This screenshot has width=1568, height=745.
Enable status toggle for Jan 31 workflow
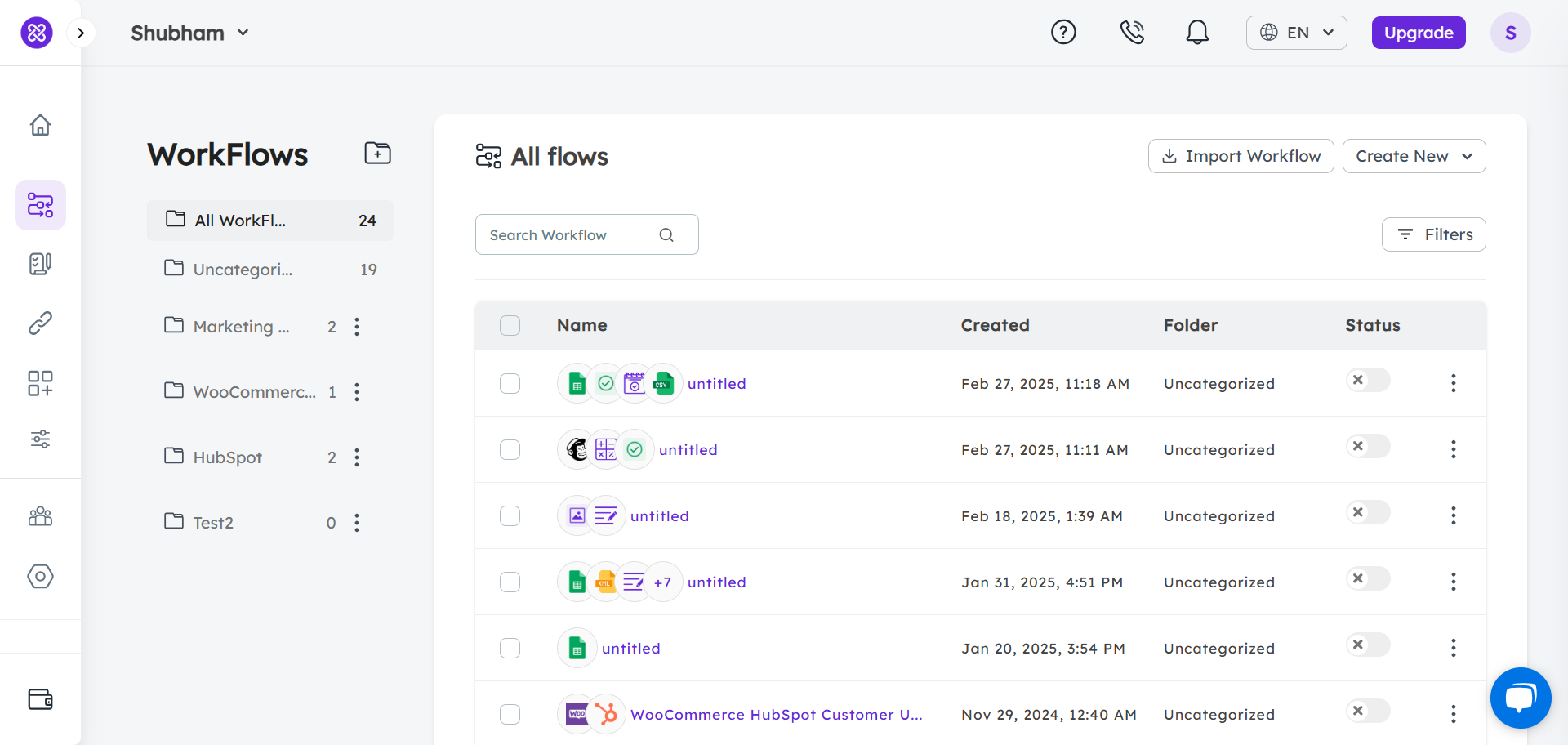[x=1368, y=578]
